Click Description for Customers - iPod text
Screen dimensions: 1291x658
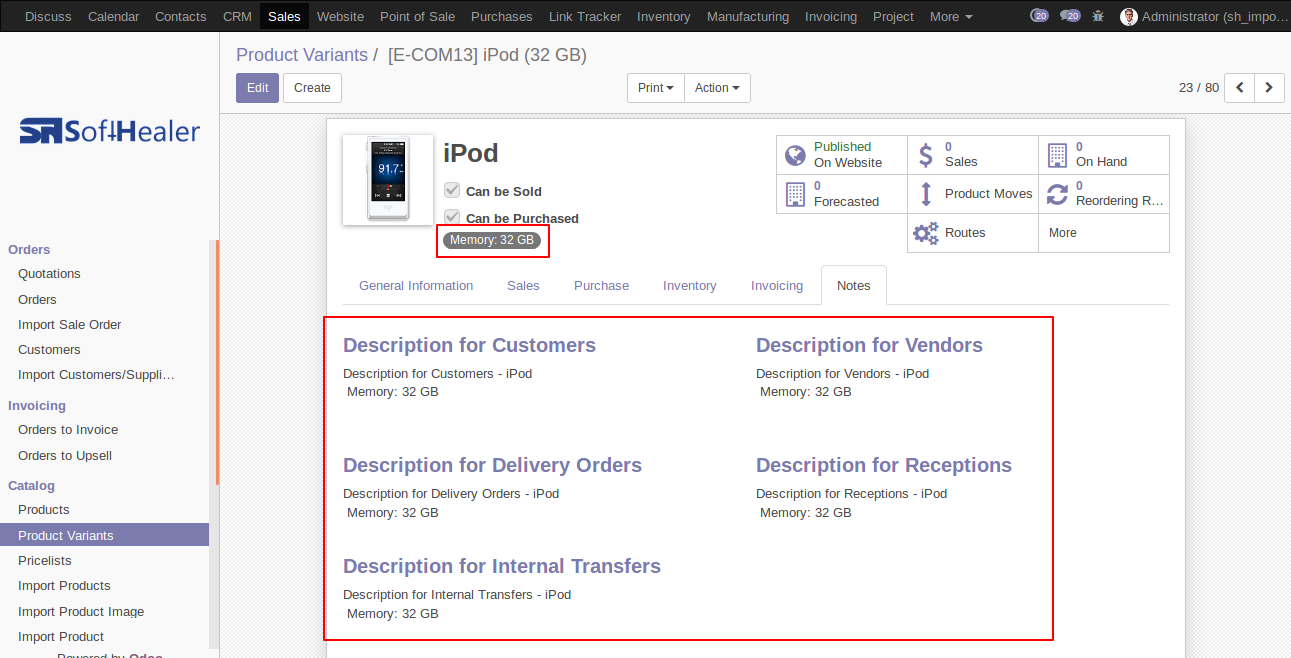[x=437, y=373]
